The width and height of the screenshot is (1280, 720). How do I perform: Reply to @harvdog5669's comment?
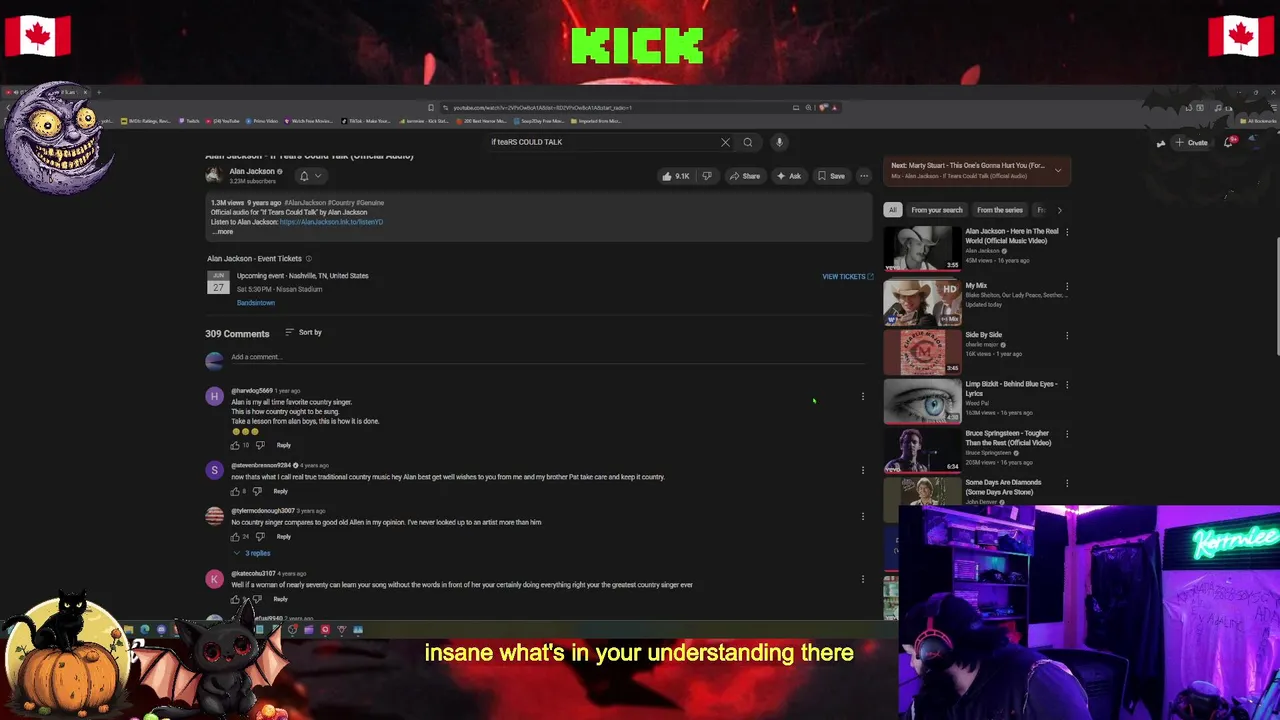(283, 445)
